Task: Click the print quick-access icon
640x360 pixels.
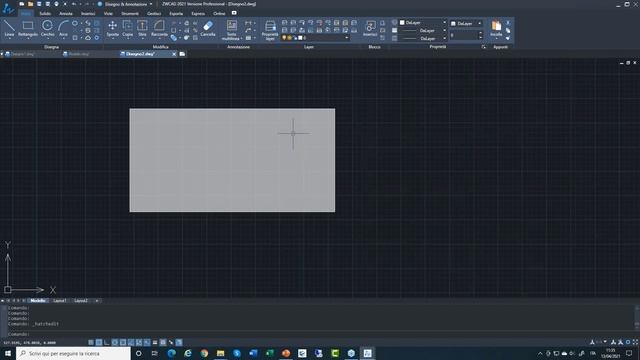Action: click(56, 4)
